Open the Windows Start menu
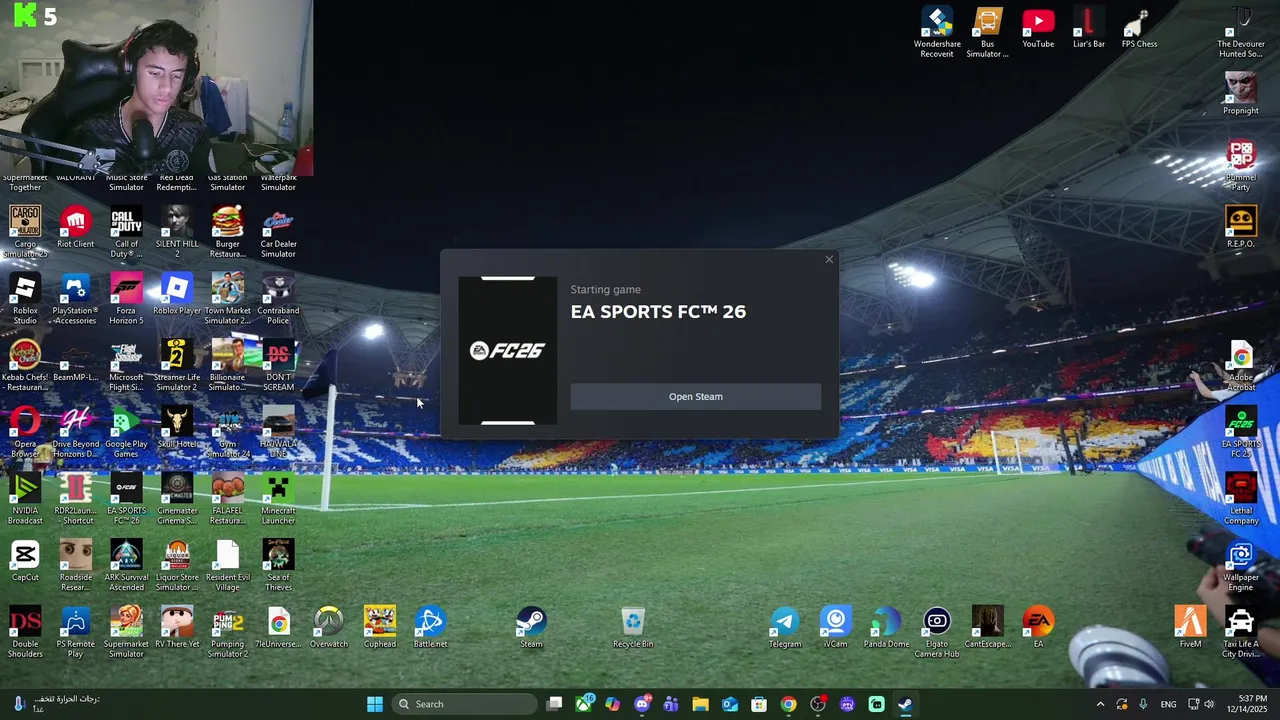 tap(375, 704)
